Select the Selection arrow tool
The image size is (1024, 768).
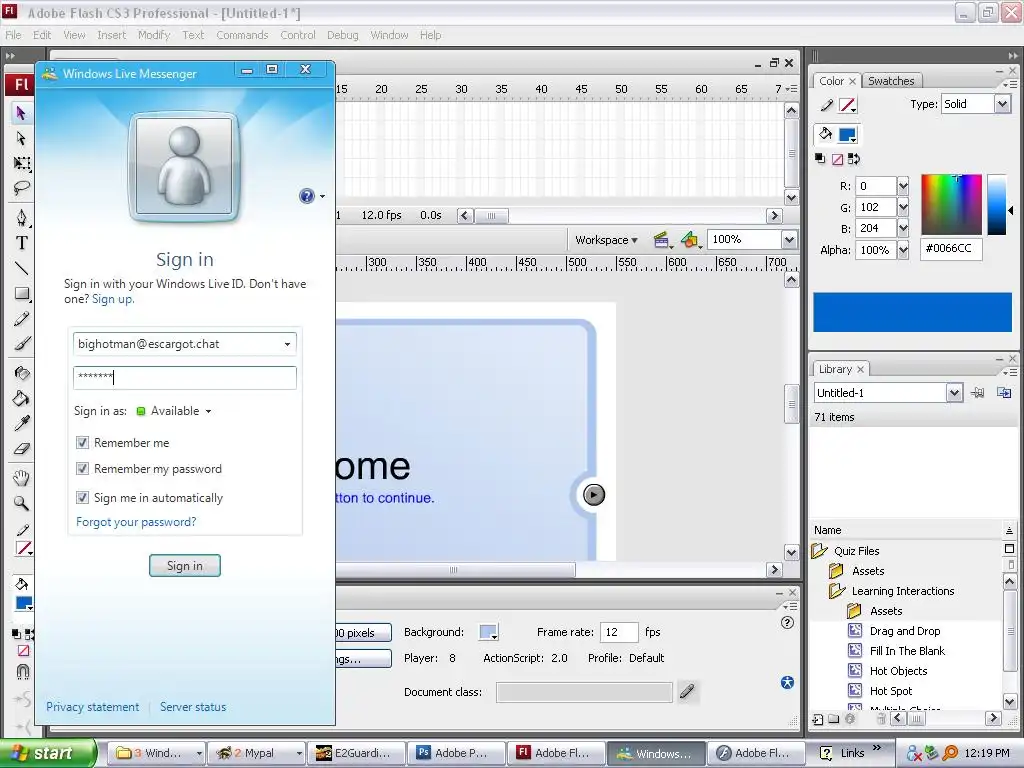pos(21,113)
